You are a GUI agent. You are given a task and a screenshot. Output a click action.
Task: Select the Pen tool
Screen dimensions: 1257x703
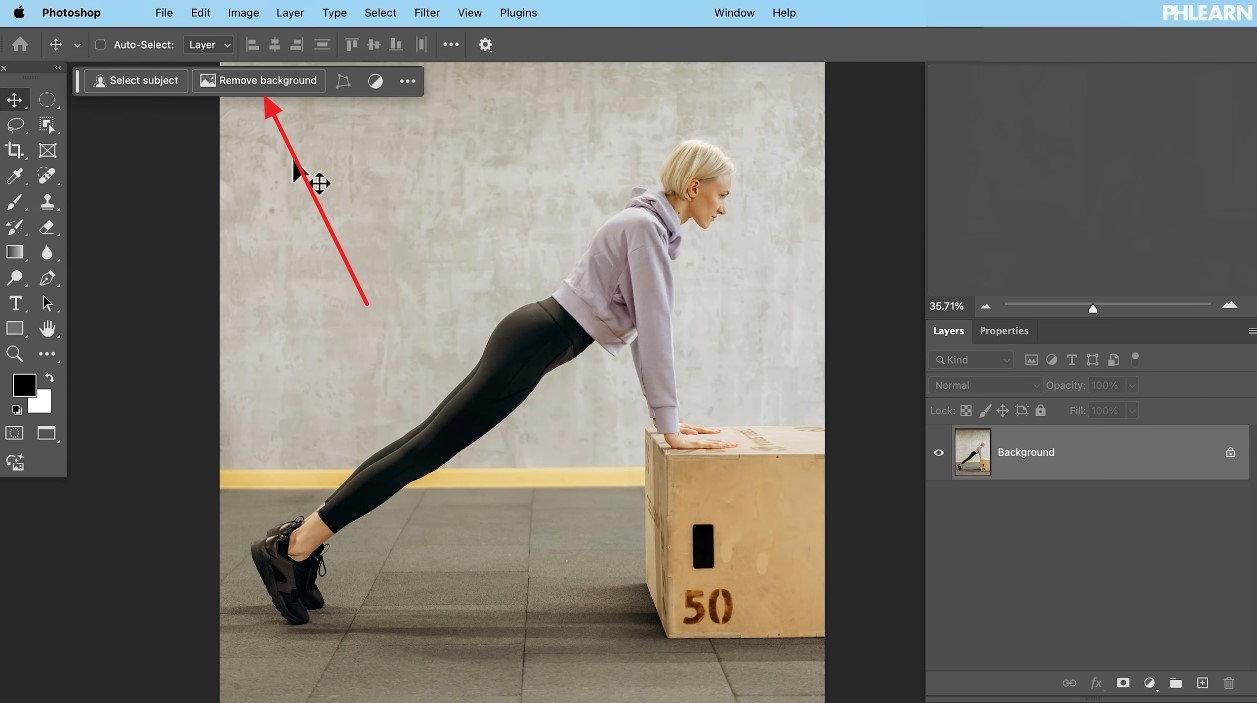[x=47, y=278]
